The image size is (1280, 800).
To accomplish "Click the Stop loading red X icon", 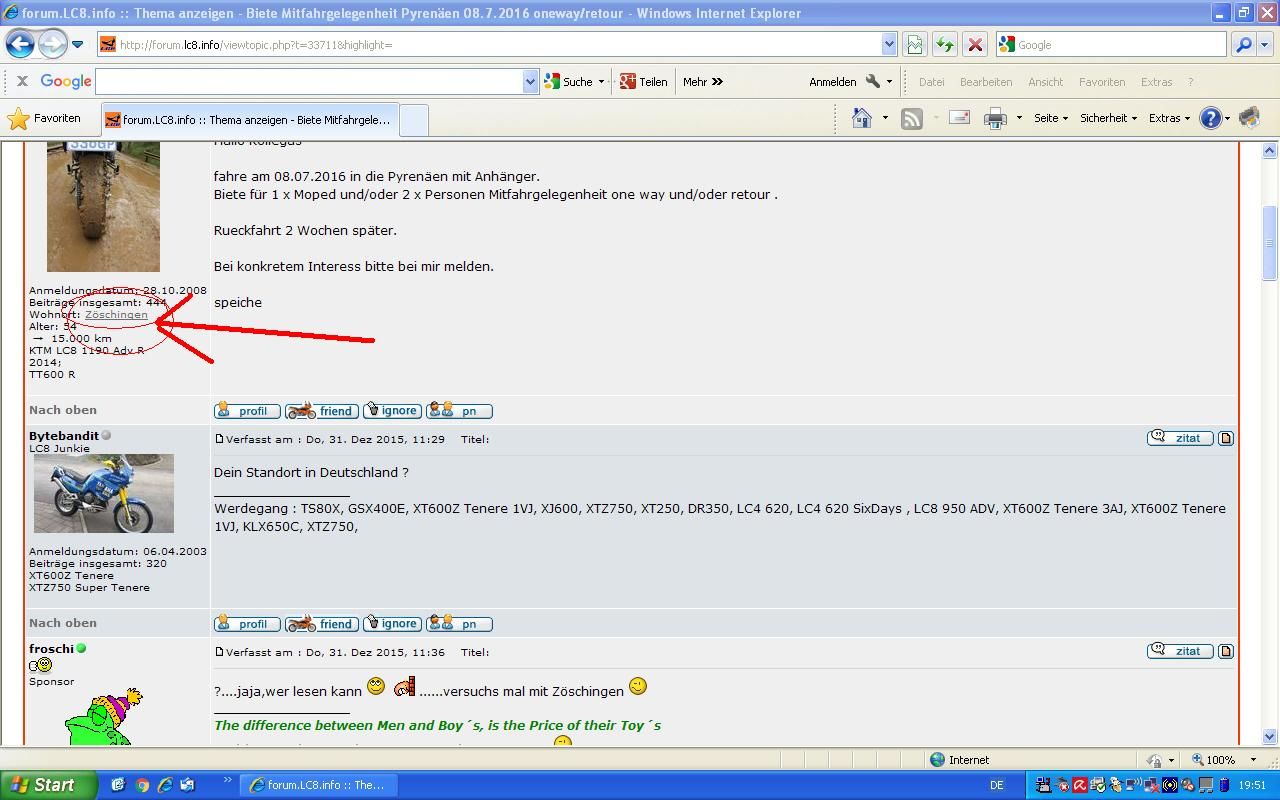I will [975, 44].
